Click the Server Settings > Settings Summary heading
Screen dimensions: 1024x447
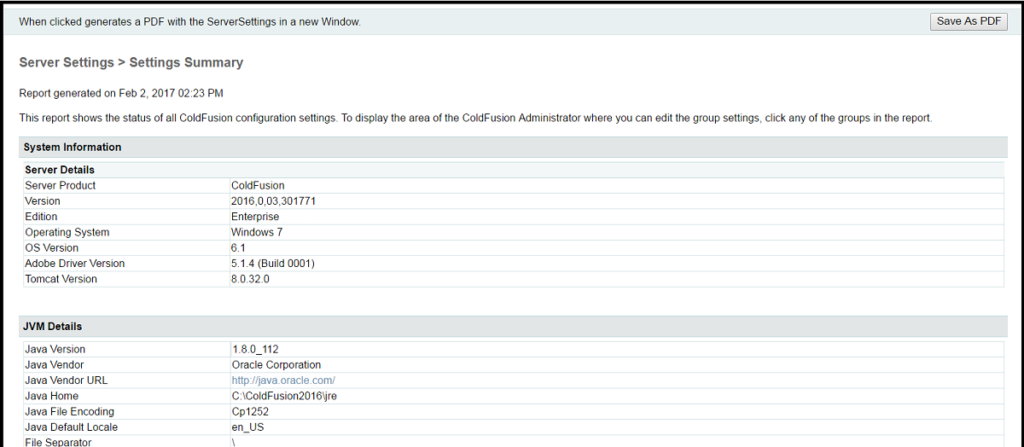tap(131, 63)
